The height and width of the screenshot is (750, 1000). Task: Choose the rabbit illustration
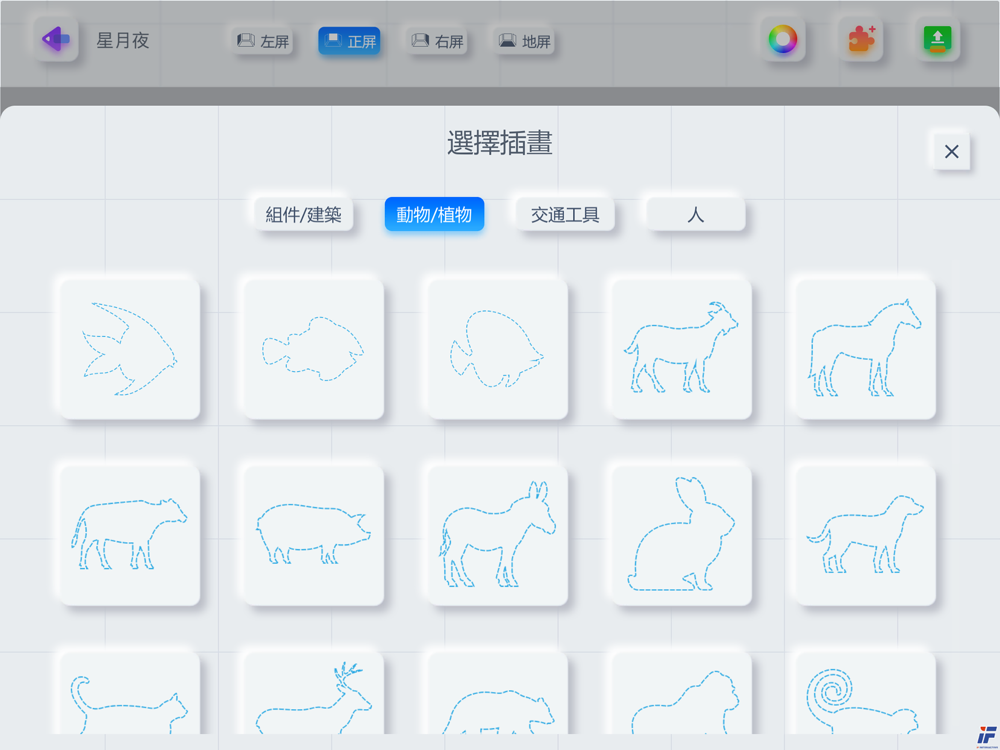(682, 535)
